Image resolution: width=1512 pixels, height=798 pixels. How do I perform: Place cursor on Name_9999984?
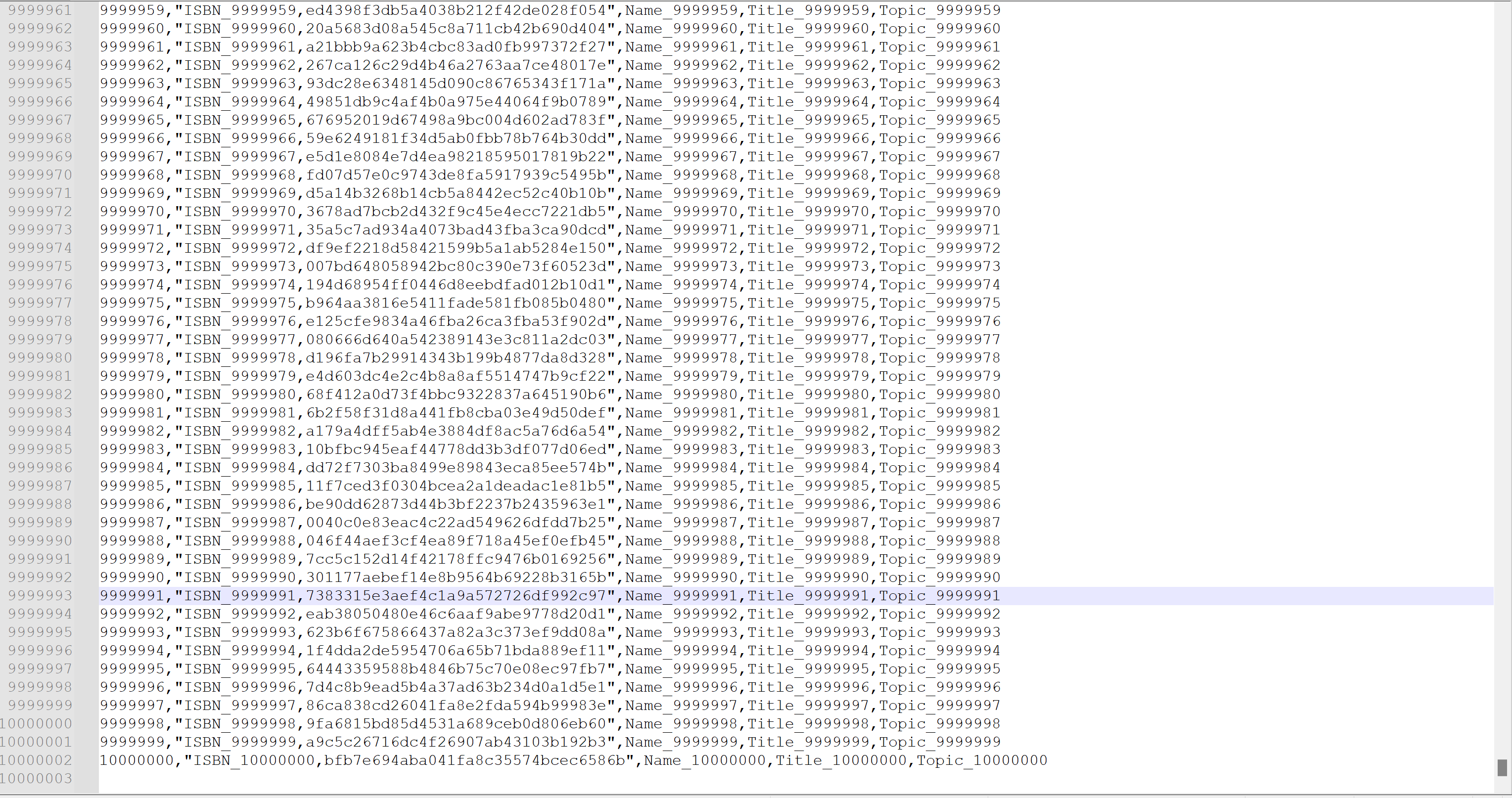click(x=681, y=468)
